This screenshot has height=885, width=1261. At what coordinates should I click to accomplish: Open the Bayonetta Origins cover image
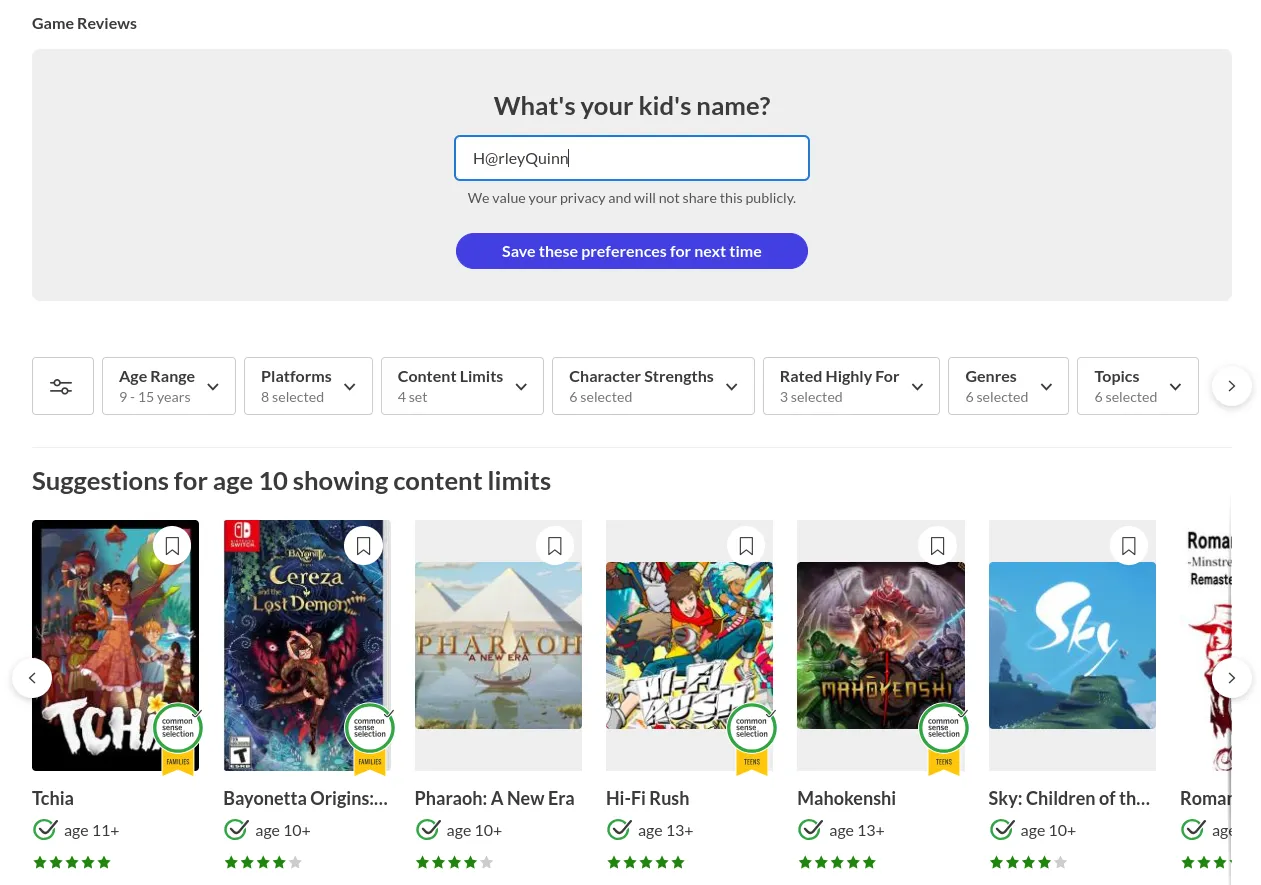click(x=306, y=645)
